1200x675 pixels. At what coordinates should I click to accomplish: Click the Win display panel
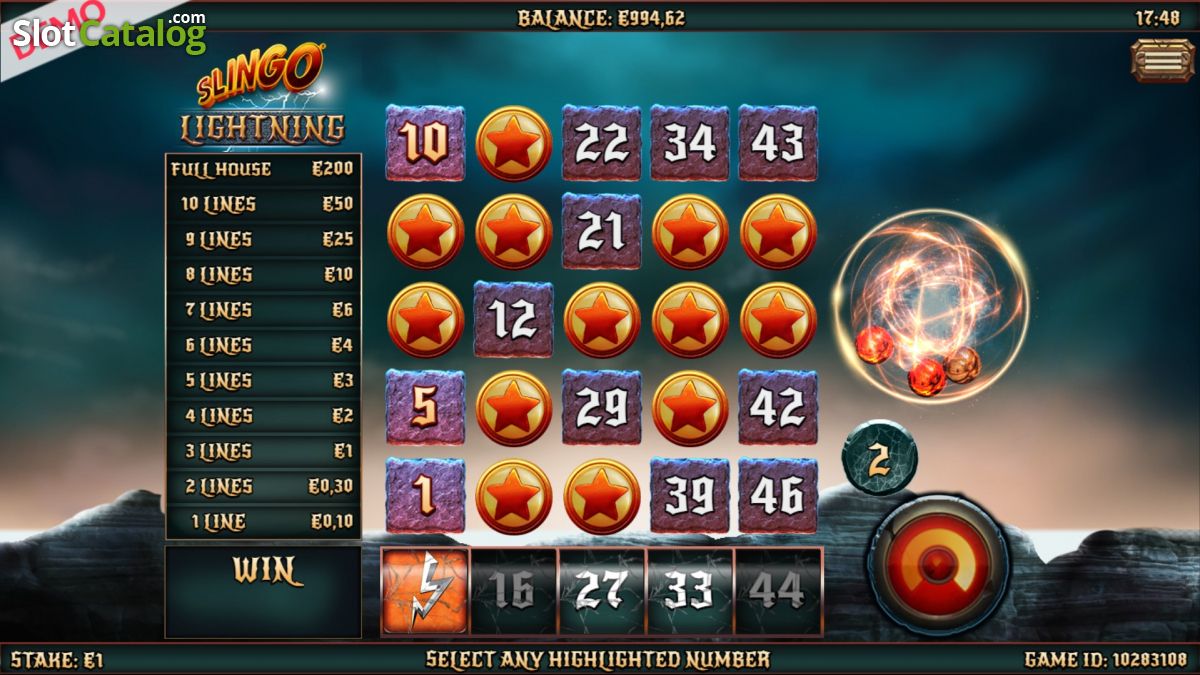[263, 591]
